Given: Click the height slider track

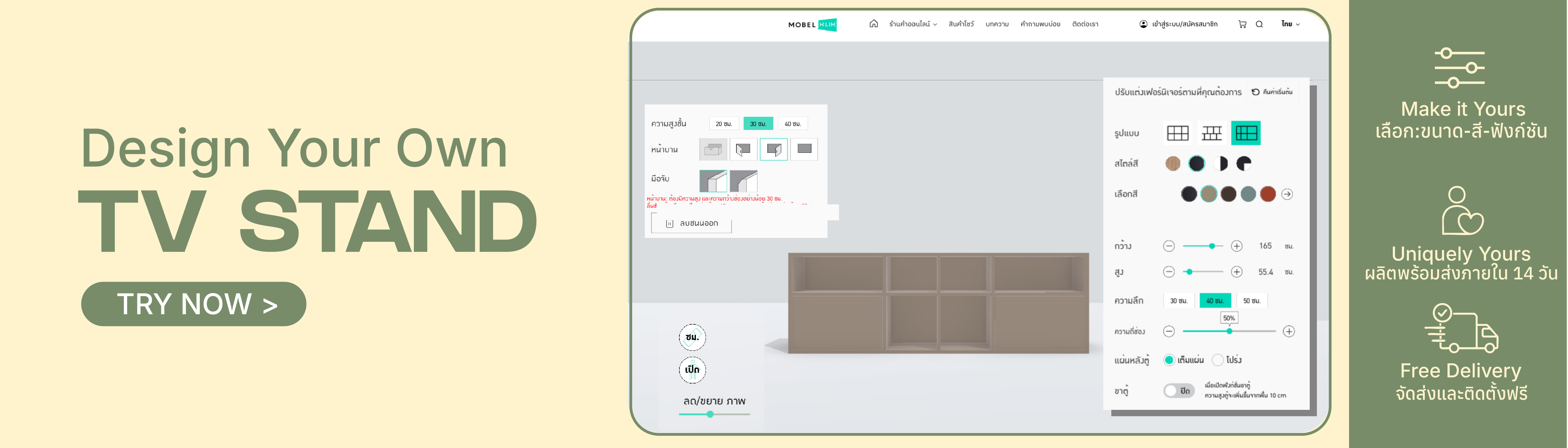Looking at the screenshot, I should pyautogui.click(x=1203, y=272).
